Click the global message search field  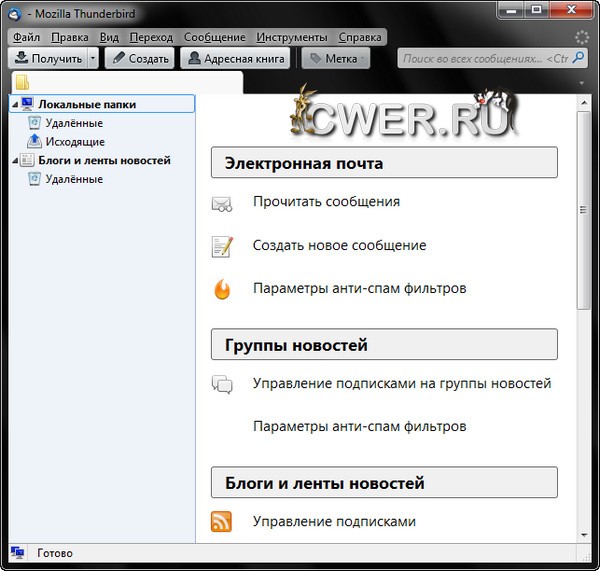tap(485, 59)
